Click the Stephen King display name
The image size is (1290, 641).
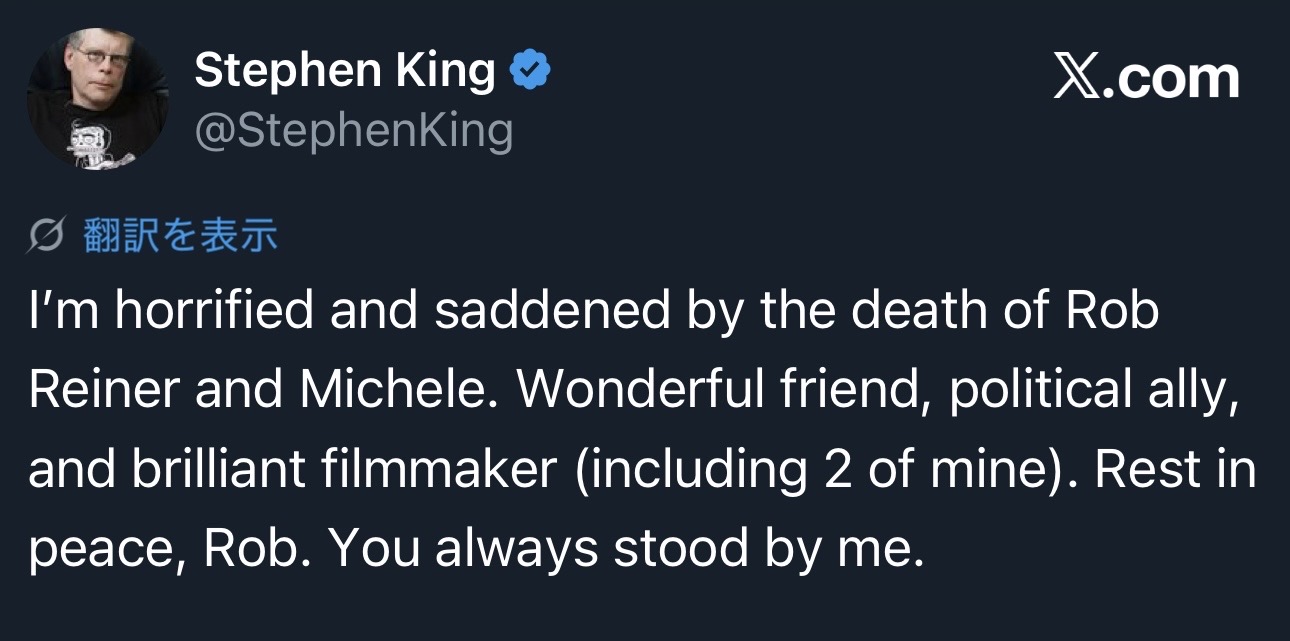[345, 71]
